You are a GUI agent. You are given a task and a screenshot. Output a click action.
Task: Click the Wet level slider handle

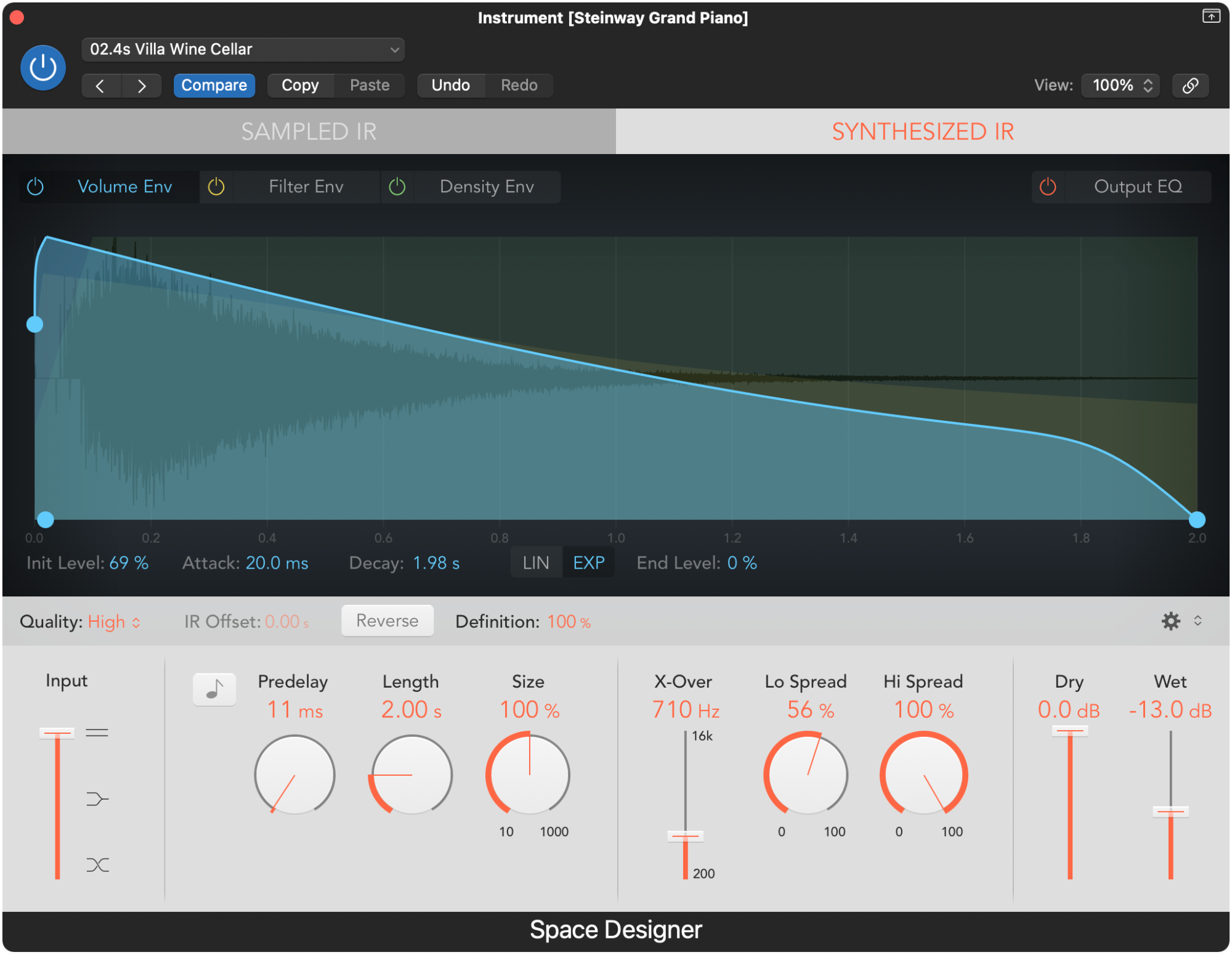point(1170,811)
